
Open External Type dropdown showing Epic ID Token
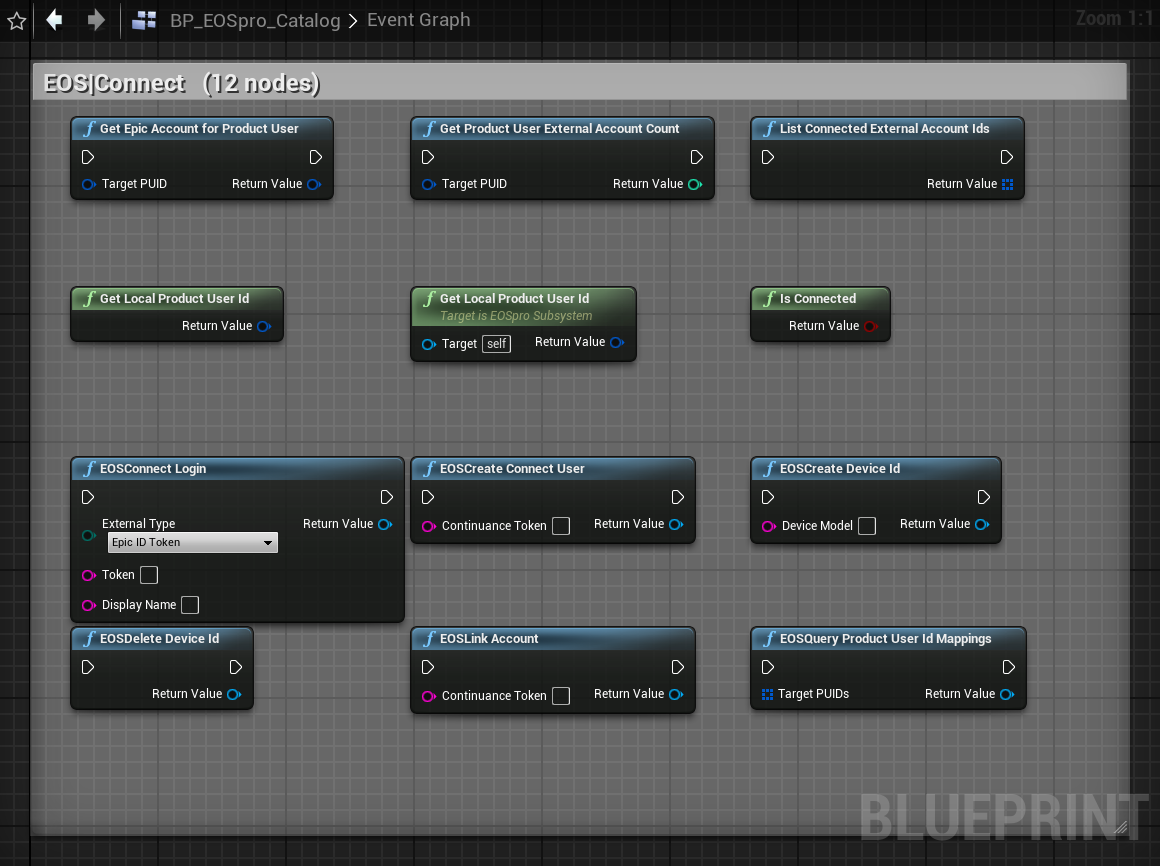192,542
